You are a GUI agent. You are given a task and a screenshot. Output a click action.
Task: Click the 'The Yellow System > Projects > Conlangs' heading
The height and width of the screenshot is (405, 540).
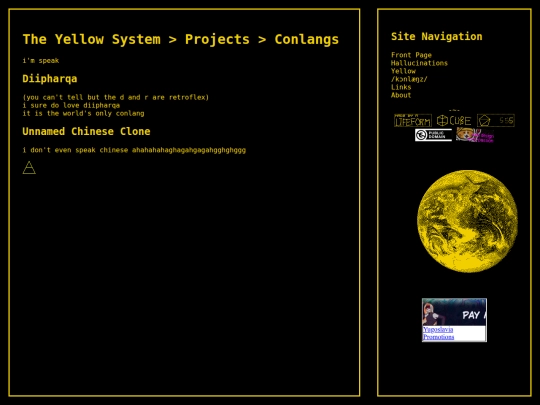click(x=181, y=39)
